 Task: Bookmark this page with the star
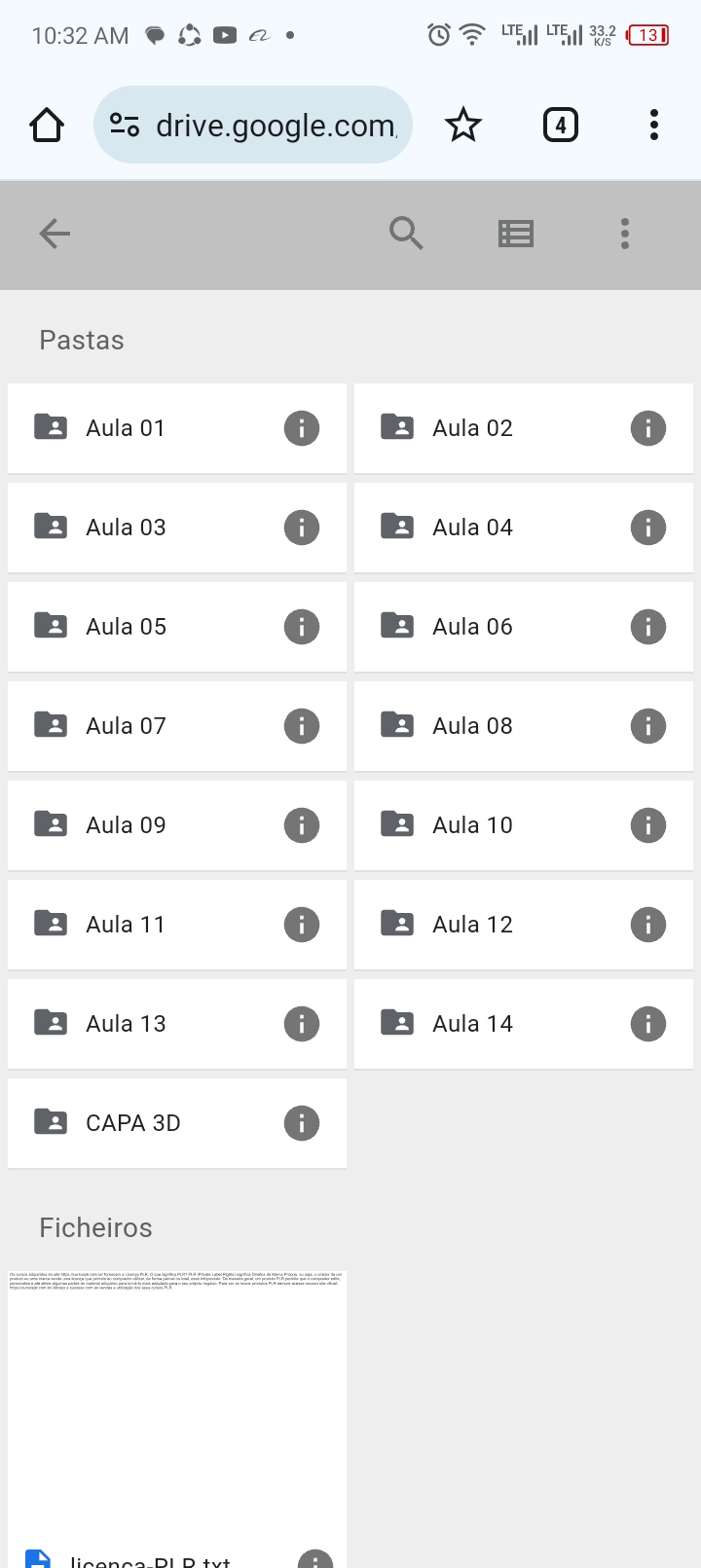(463, 125)
